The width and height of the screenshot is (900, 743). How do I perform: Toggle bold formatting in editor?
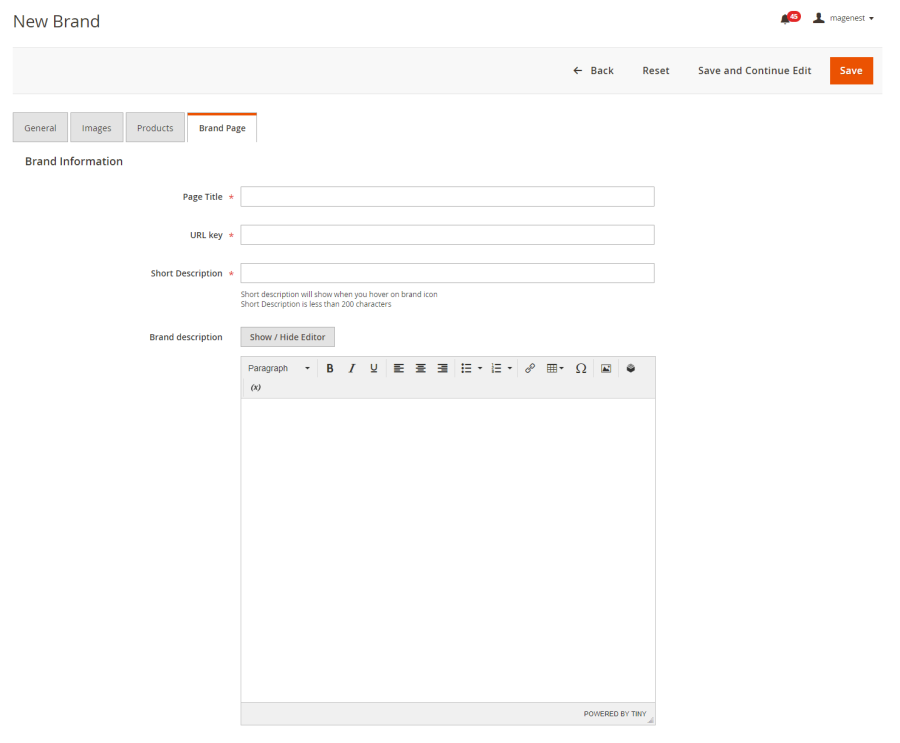(330, 369)
